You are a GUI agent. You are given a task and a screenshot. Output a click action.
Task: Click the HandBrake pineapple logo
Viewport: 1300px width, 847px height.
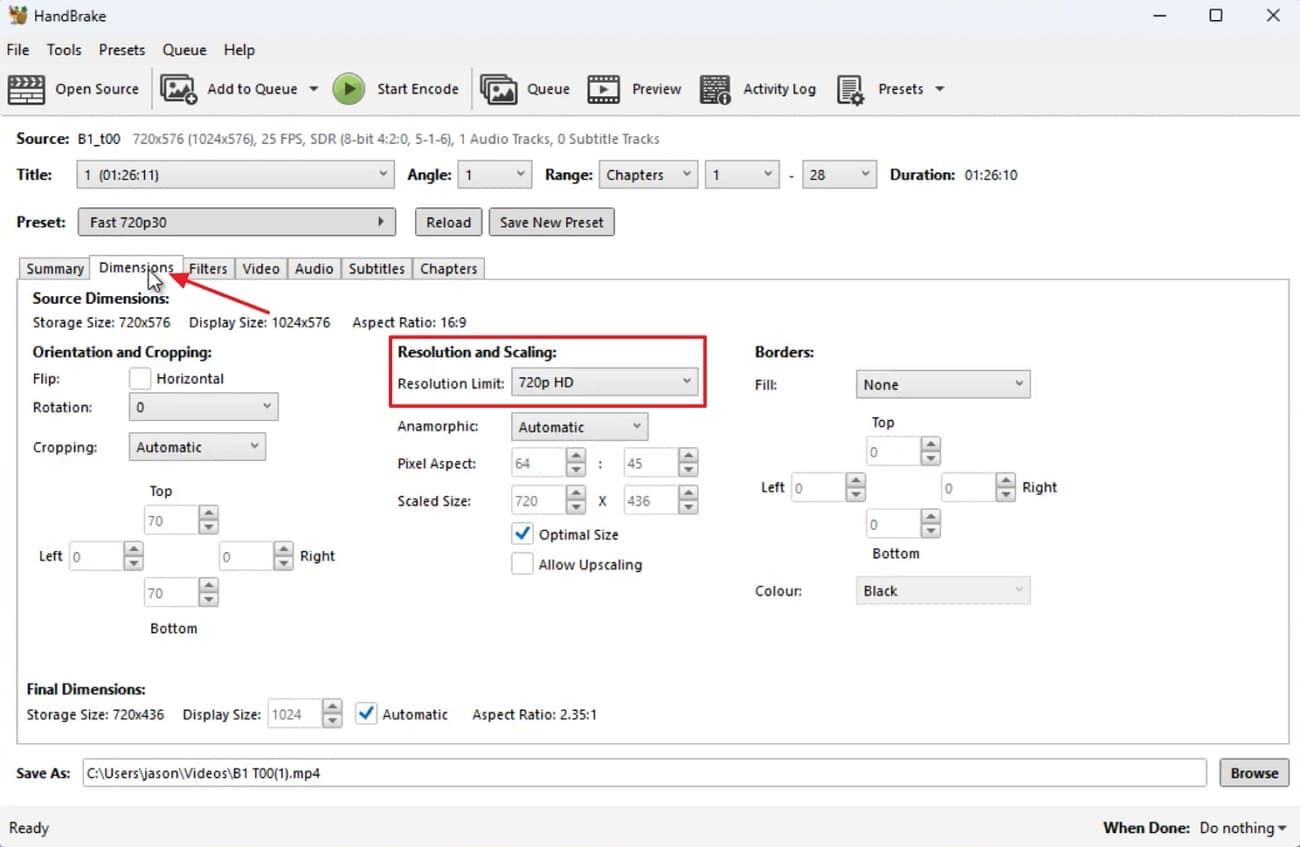point(18,15)
